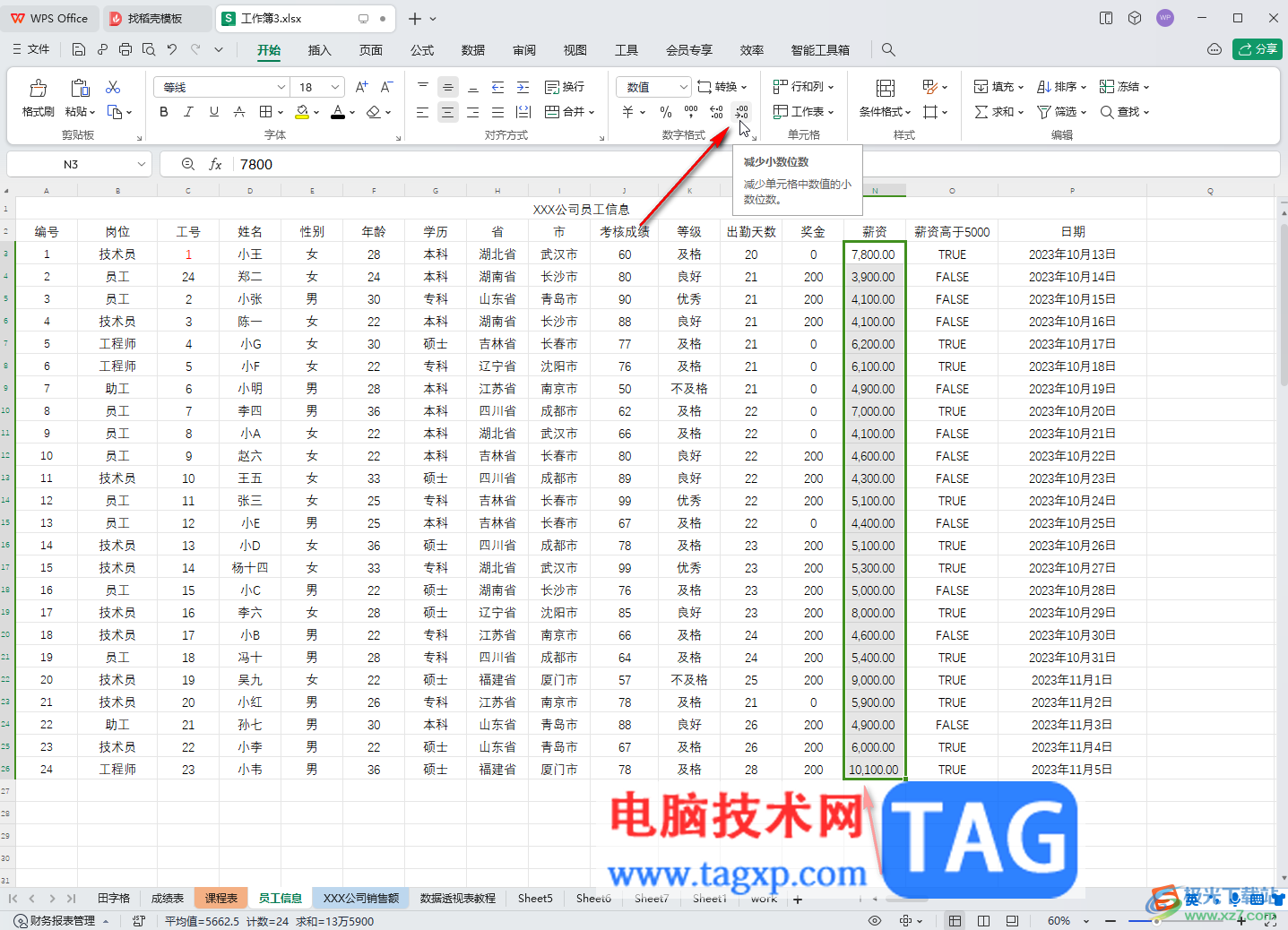Toggle Underline formatting
This screenshot has width=1288, height=930.
[213, 112]
